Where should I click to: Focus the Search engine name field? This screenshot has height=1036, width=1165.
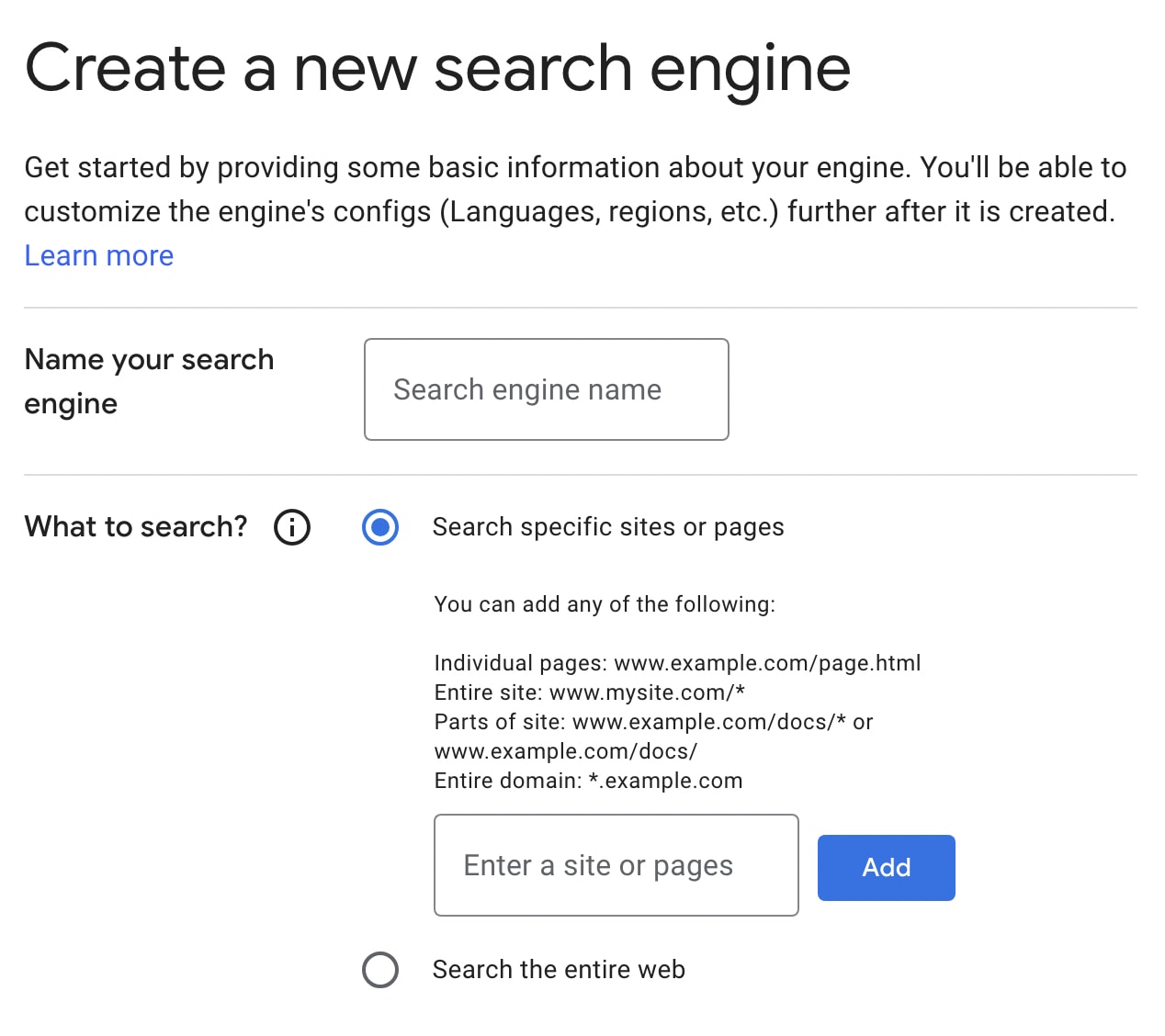(x=546, y=389)
